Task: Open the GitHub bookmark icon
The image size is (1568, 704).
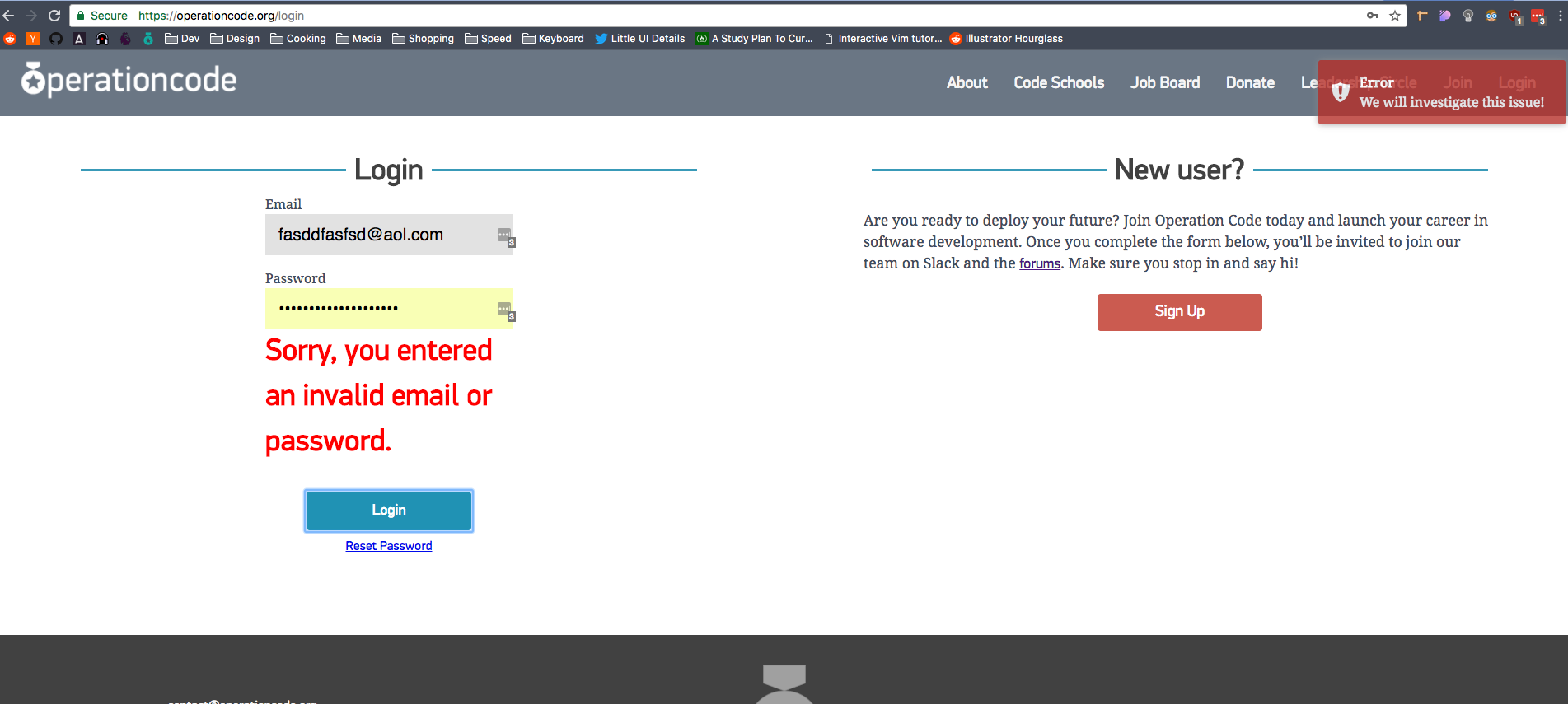Action: coord(56,39)
